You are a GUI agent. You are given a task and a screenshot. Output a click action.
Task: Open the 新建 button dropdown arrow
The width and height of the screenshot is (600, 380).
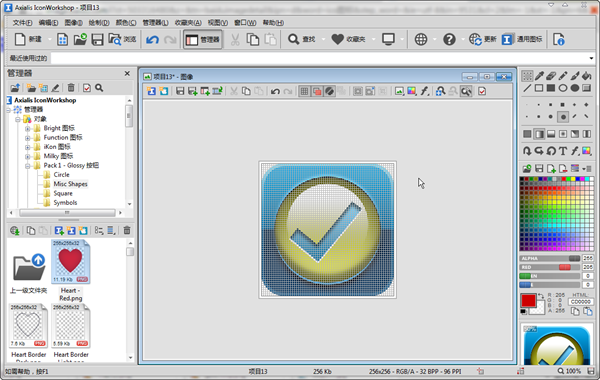(49, 39)
